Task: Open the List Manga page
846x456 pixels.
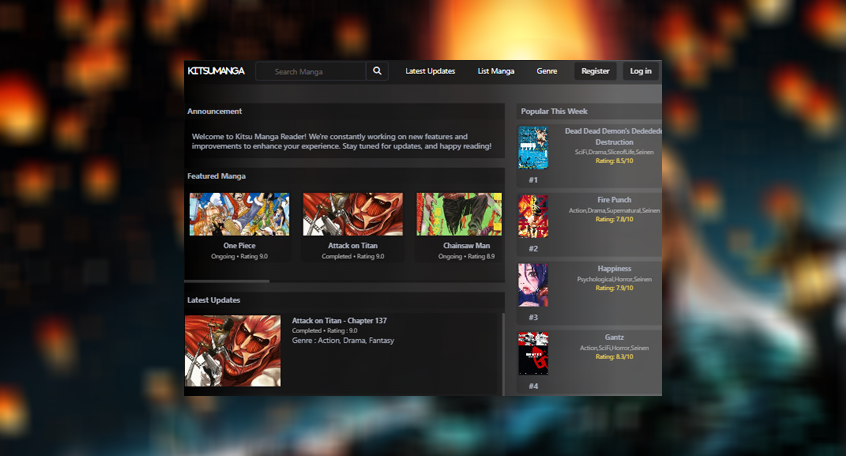Action: [496, 71]
